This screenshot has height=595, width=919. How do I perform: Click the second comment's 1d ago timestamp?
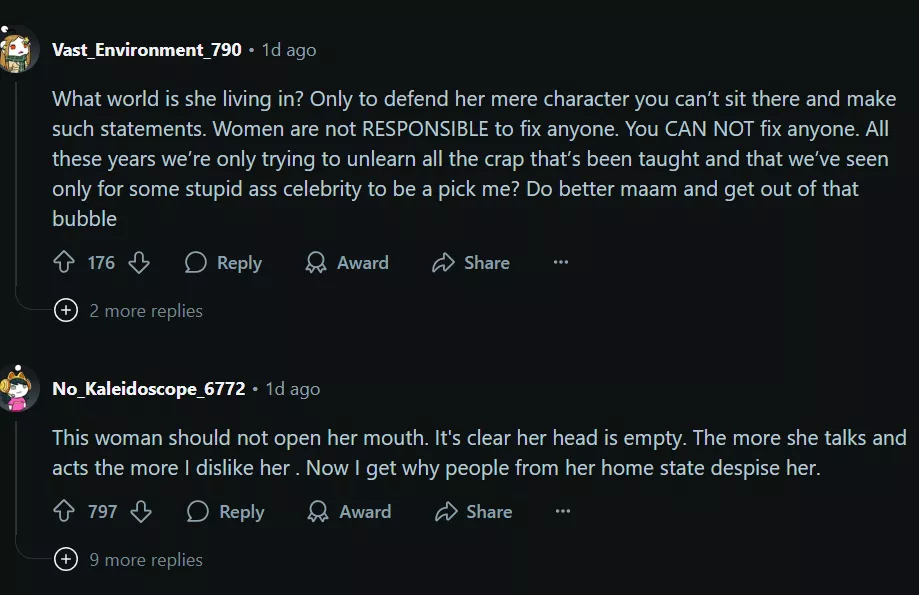point(293,389)
